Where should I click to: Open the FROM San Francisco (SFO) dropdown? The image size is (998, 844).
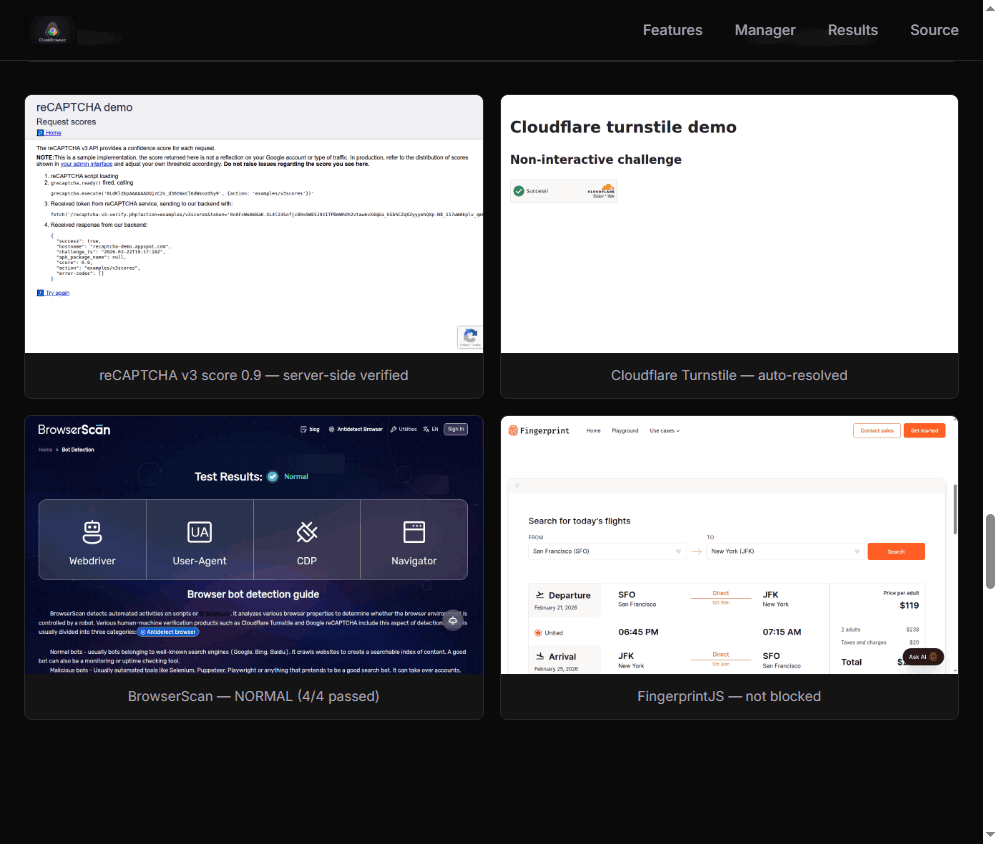(x=607, y=551)
